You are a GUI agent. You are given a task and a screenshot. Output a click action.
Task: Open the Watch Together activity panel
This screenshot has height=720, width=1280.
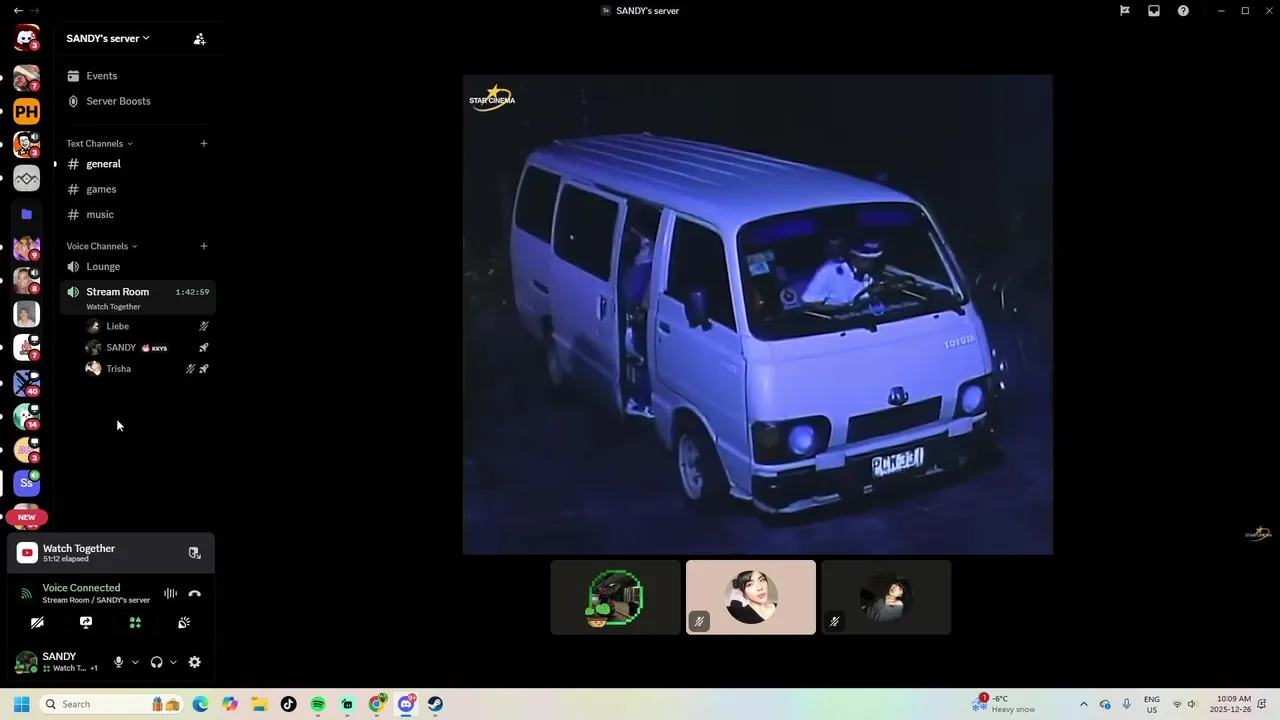point(111,553)
